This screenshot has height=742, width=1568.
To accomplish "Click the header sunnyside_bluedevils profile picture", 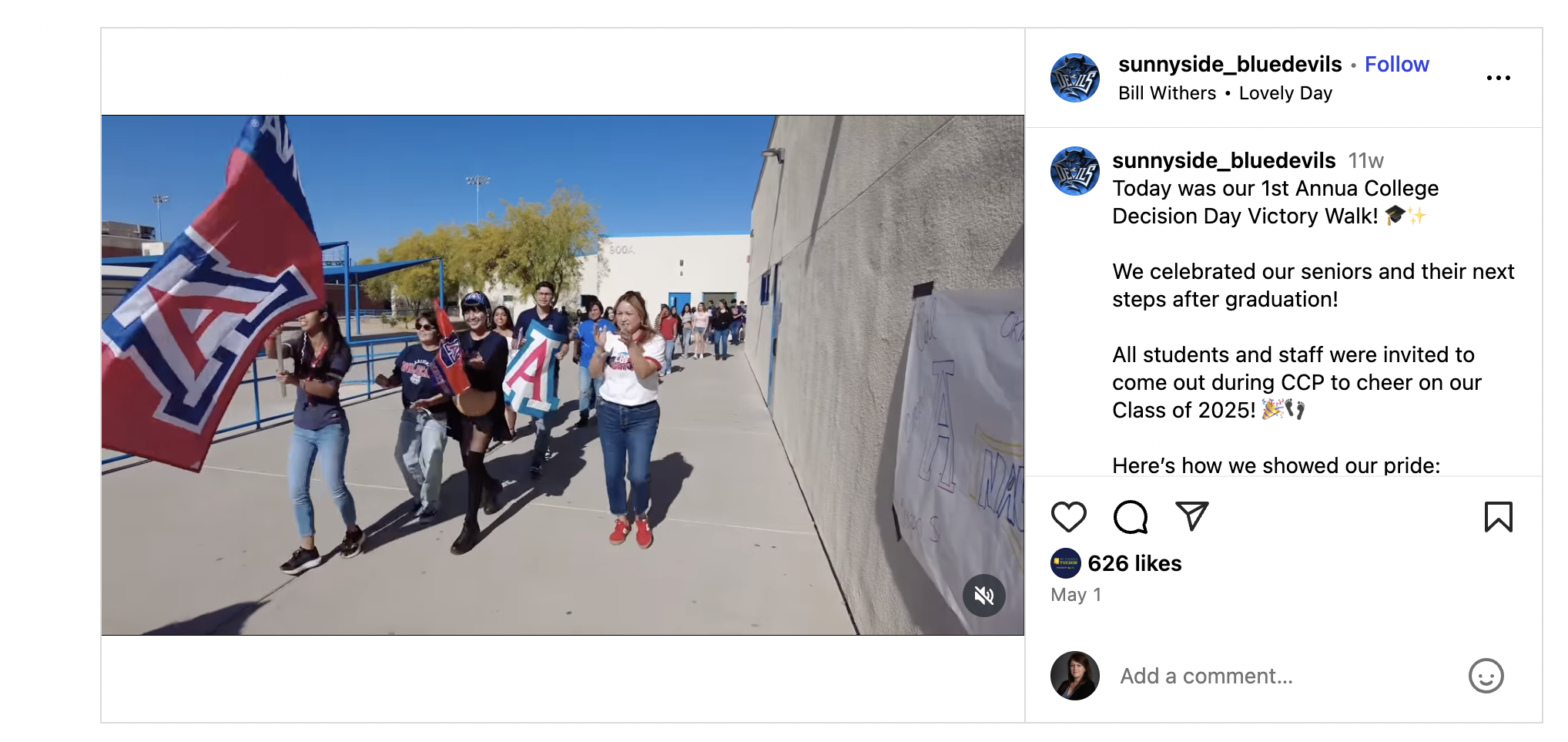I will point(1075,78).
